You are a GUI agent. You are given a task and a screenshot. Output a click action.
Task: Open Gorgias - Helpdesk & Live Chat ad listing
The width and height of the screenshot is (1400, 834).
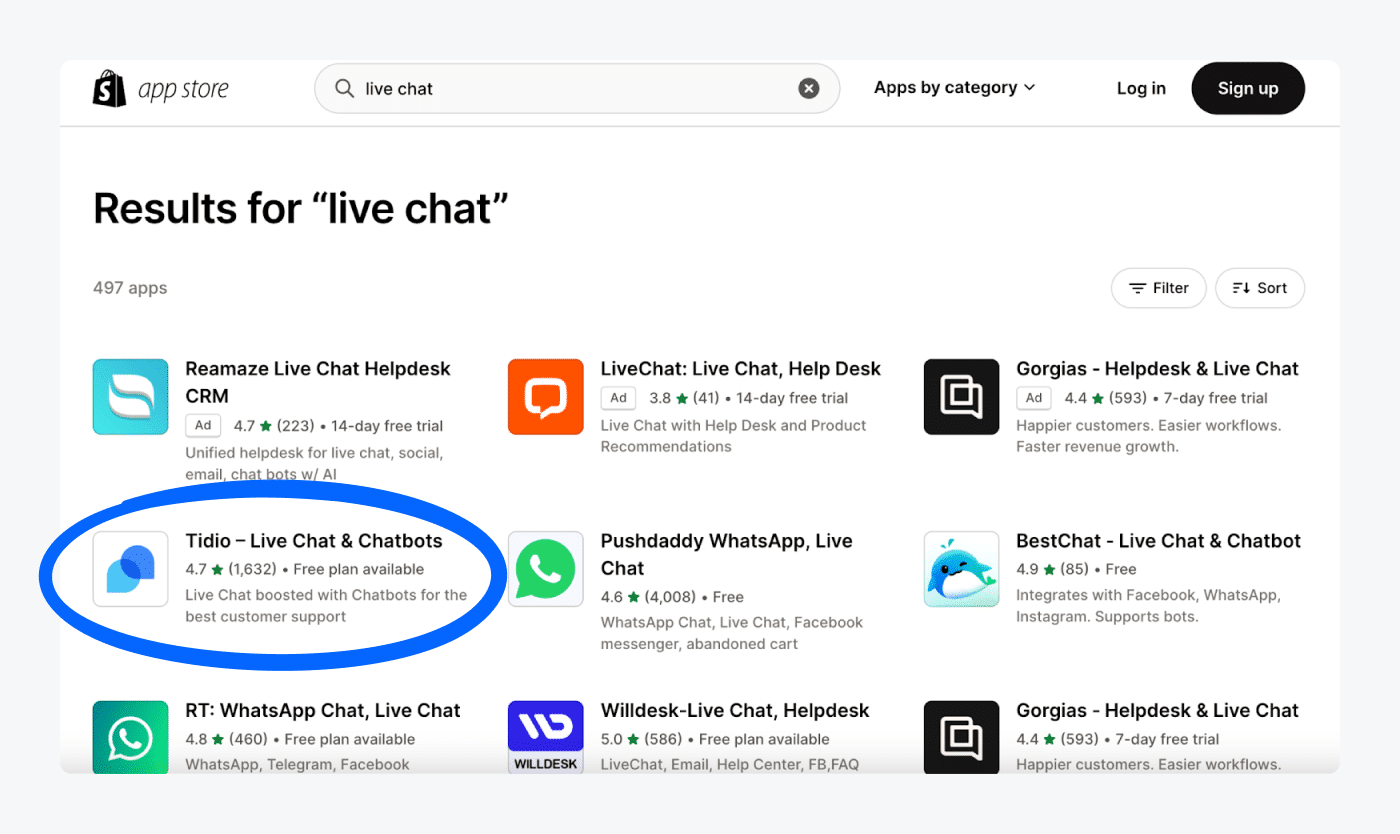click(1157, 369)
